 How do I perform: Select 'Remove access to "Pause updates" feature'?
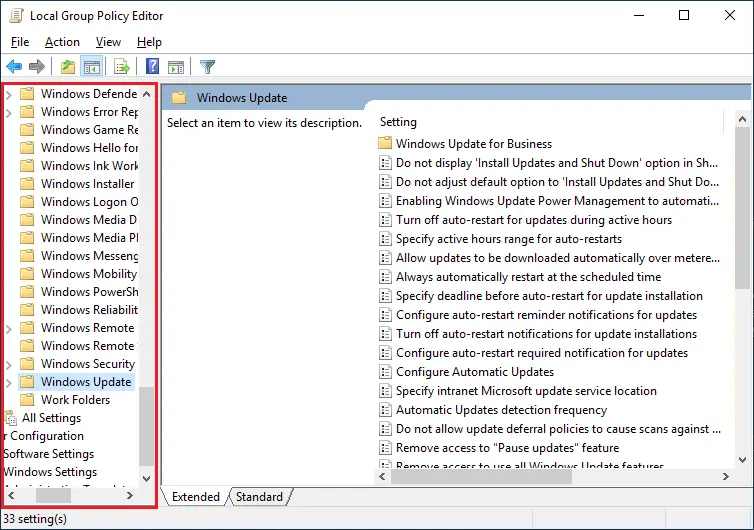coord(507,448)
